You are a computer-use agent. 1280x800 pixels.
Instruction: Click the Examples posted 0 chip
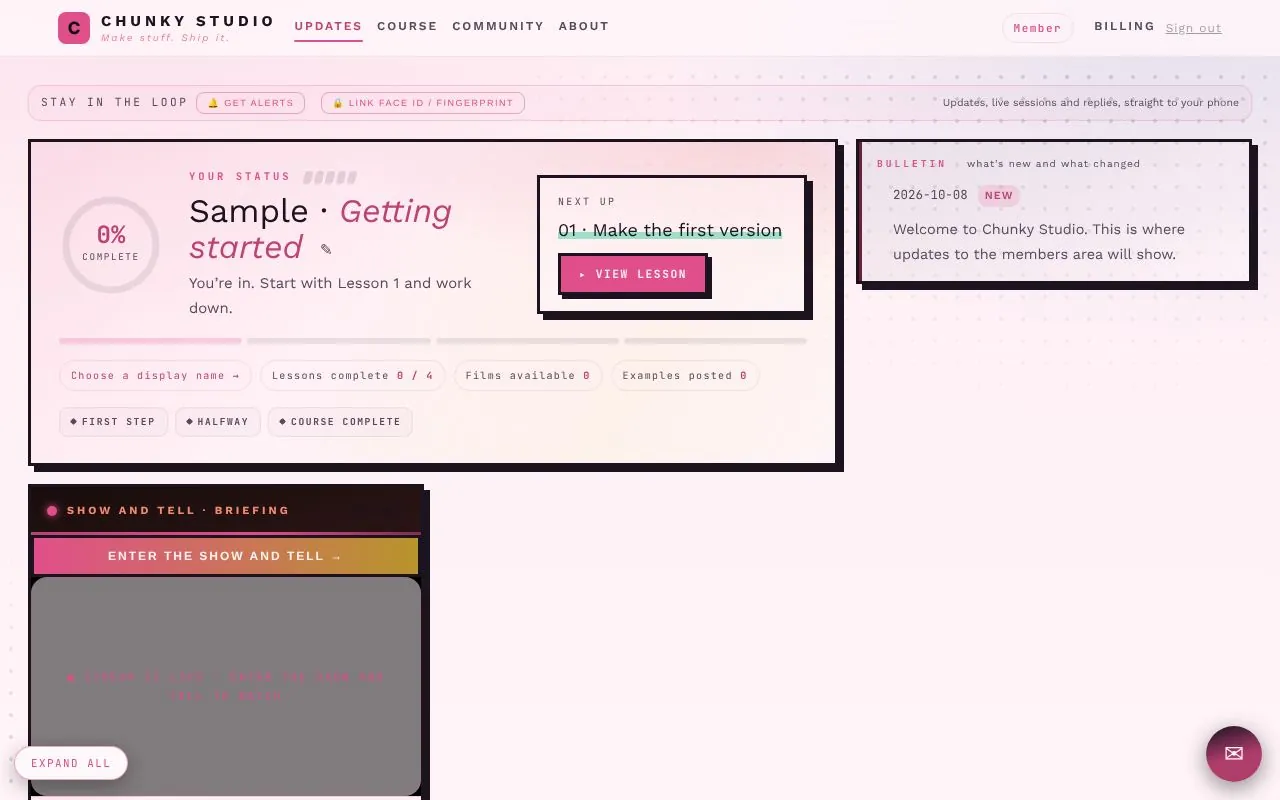684,375
